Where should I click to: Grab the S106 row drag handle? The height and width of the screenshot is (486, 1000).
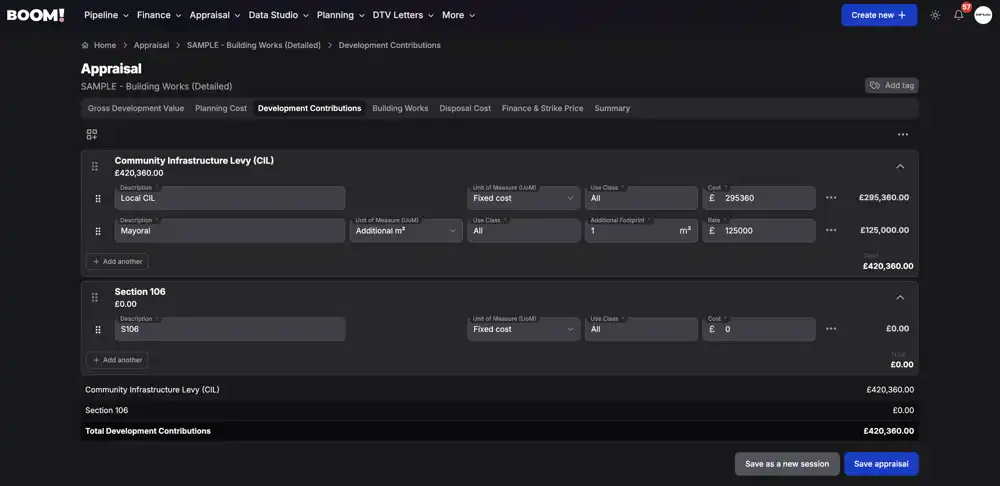coord(98,330)
